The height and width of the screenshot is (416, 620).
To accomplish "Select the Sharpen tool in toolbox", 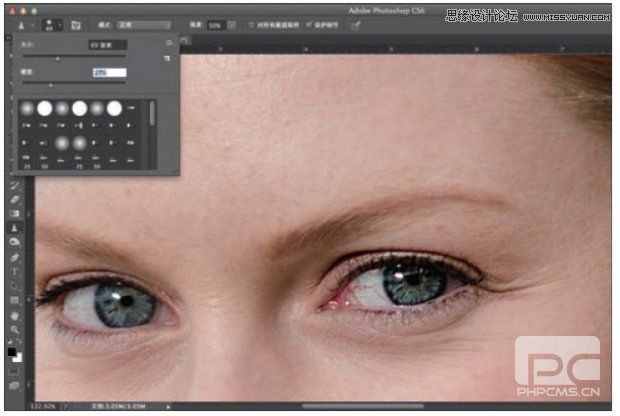I will 15,228.
